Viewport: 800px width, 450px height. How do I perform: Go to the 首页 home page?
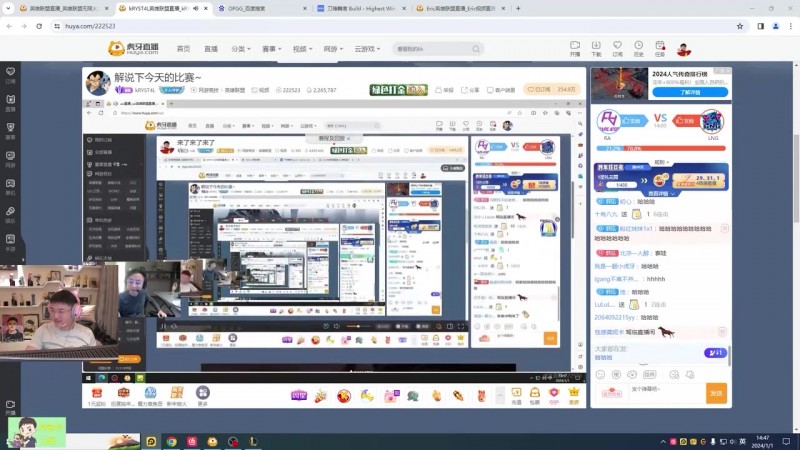(183, 48)
